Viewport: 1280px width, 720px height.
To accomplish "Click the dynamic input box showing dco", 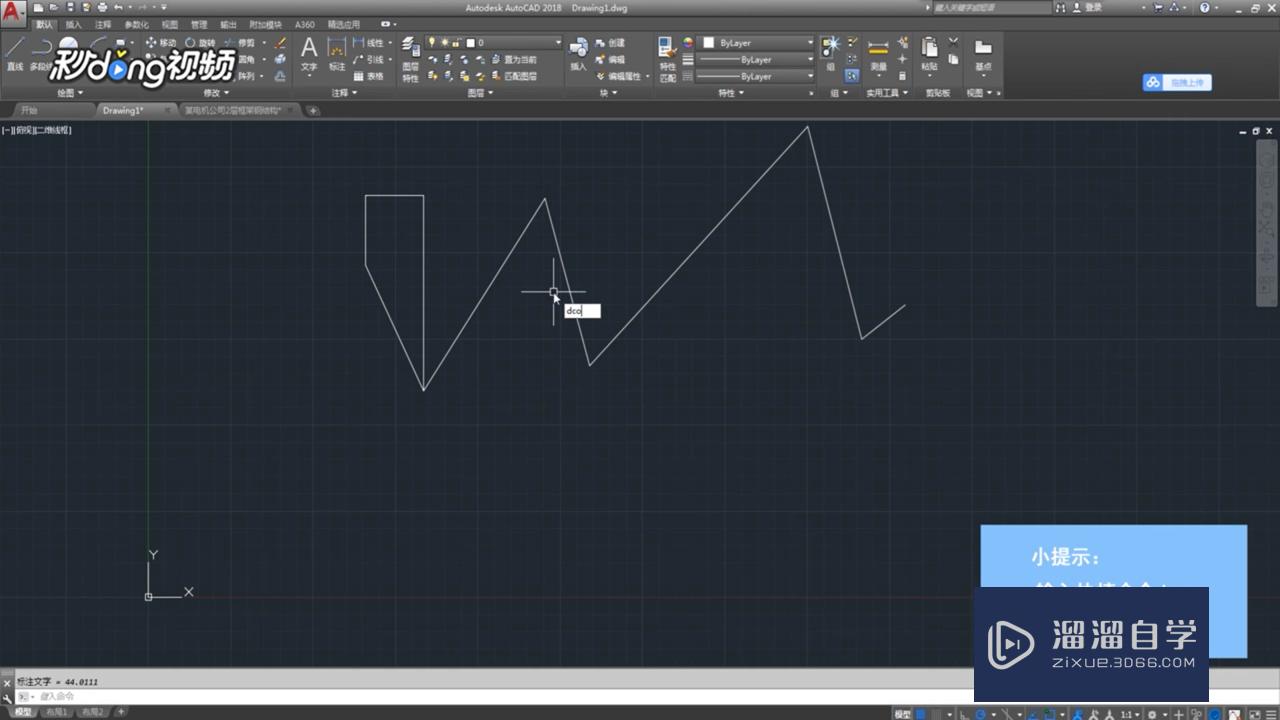I will point(582,311).
